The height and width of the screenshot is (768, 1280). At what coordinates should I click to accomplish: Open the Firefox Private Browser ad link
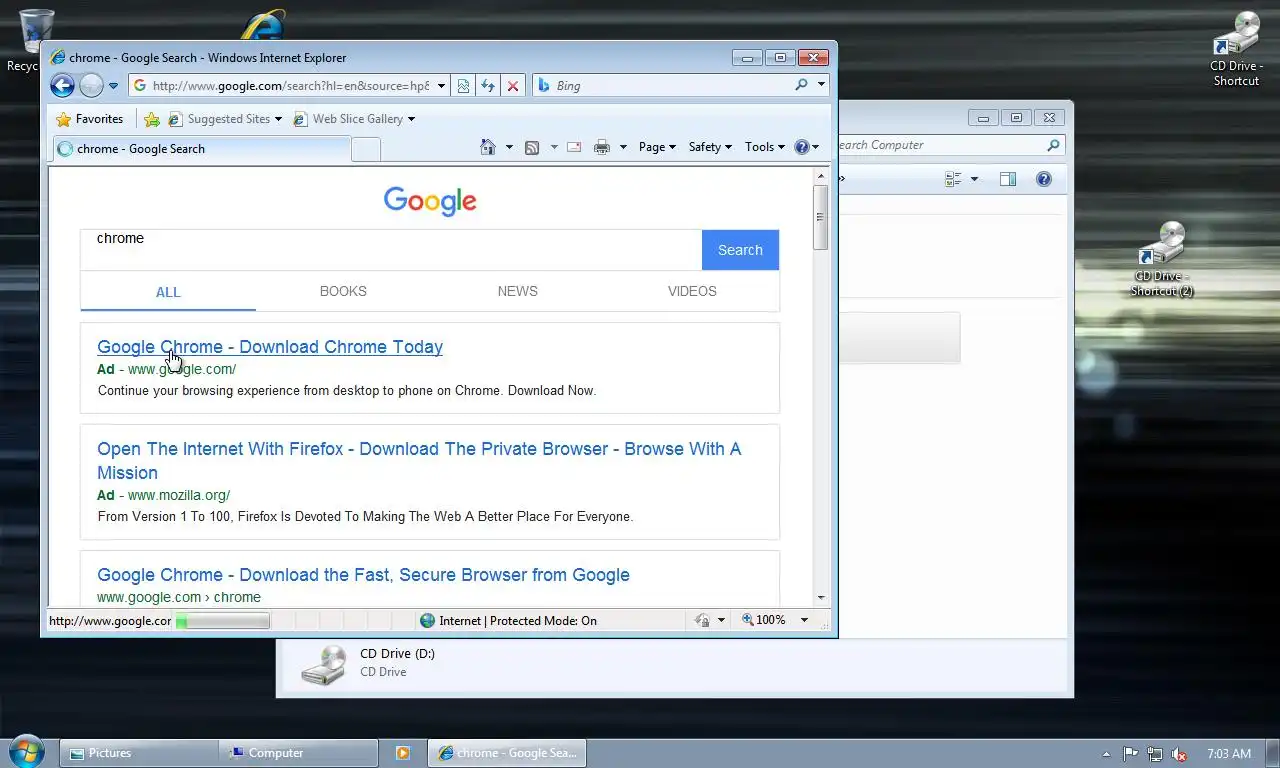pos(419,461)
